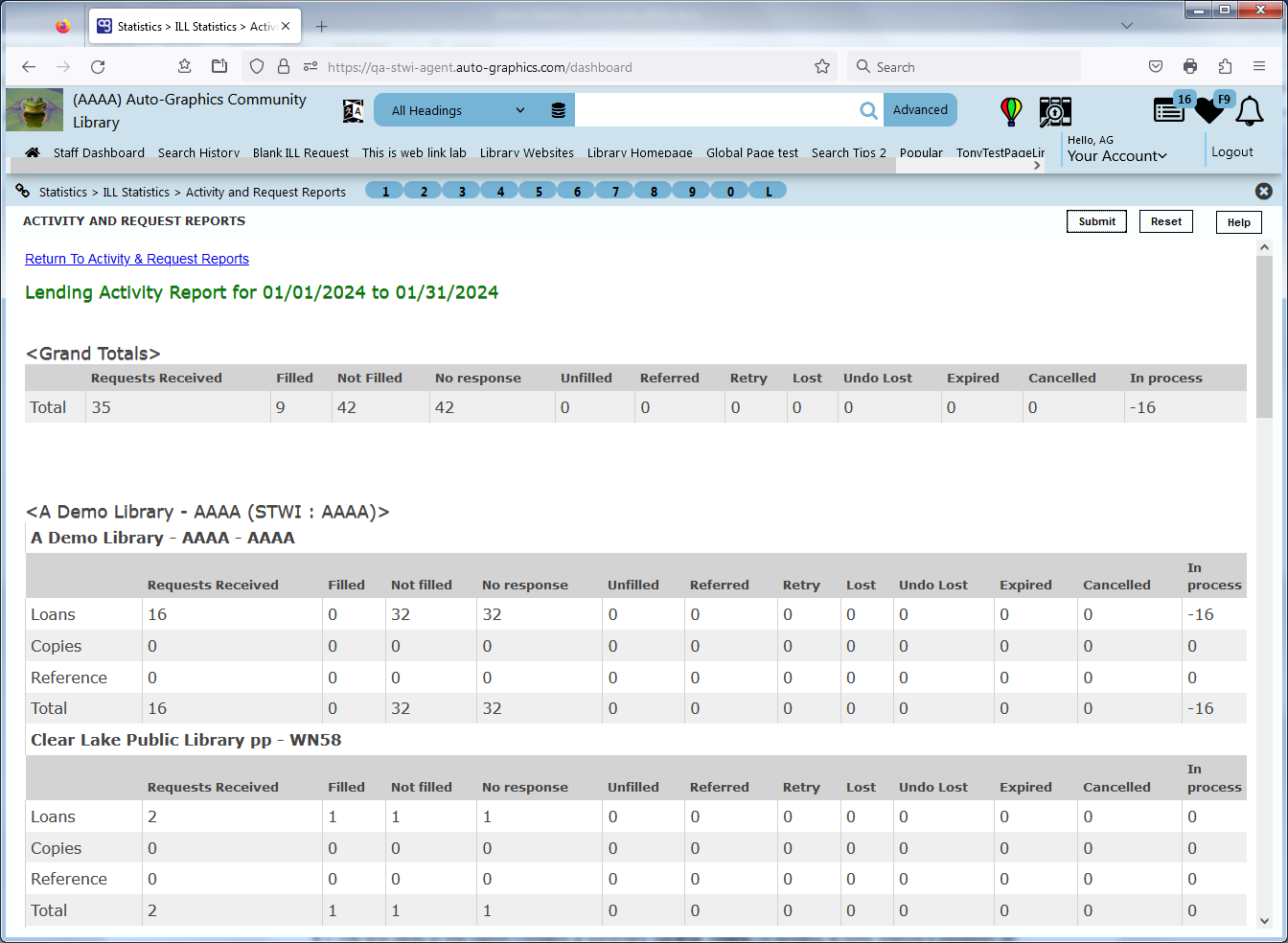
Task: Click into the catalog search field
Action: pyautogui.click(x=715, y=110)
